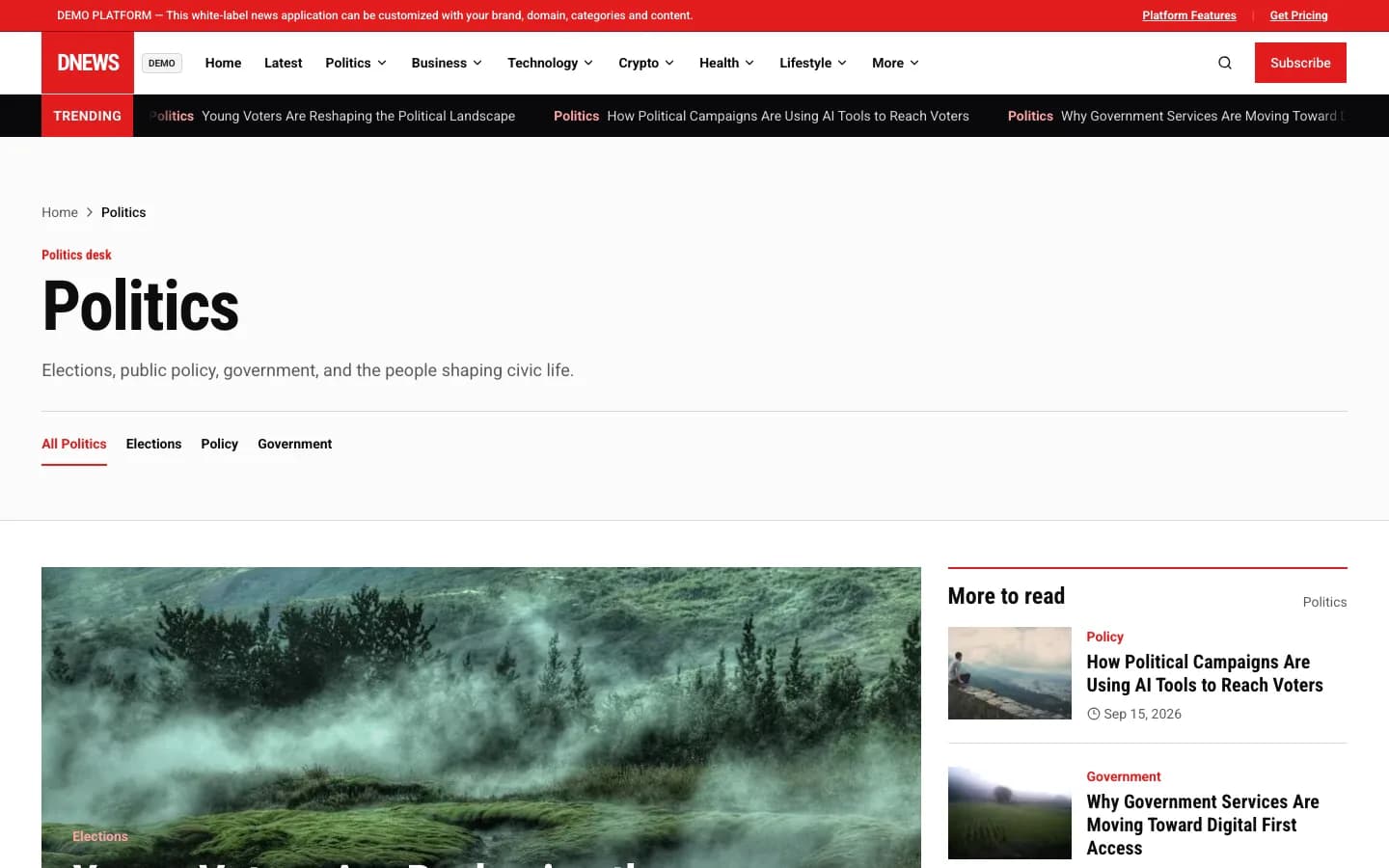Open the More nav dropdown

(x=896, y=63)
